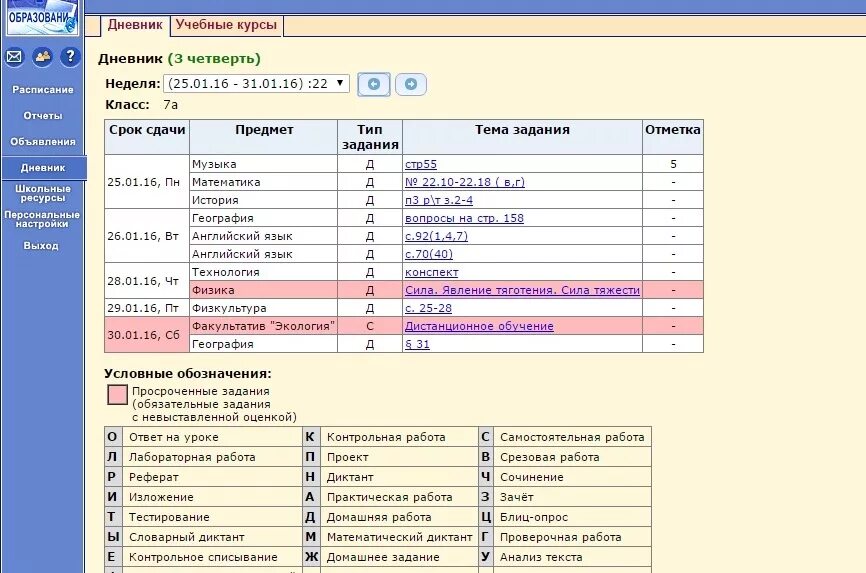Viewport: 866px width, 573px height.
Task: Click the grade 5 for Музыка
Action: (673, 164)
